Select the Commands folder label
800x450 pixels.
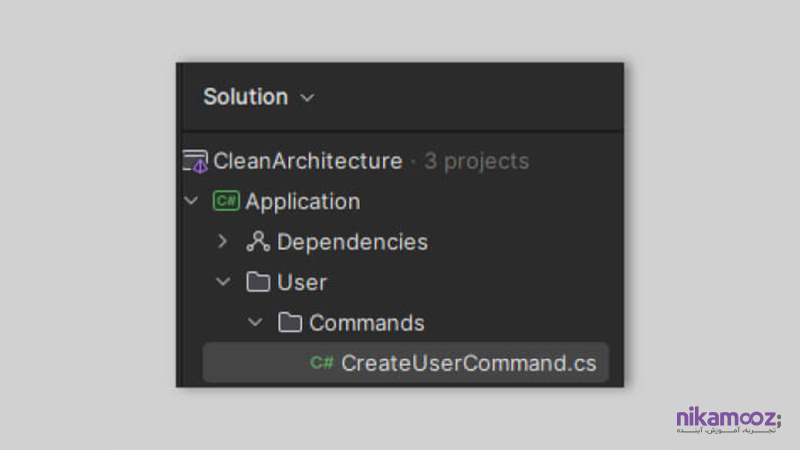(x=366, y=323)
